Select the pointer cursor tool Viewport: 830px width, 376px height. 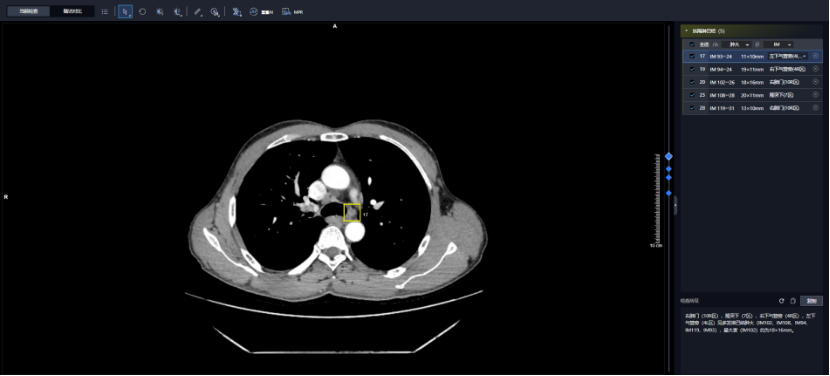click(x=125, y=12)
